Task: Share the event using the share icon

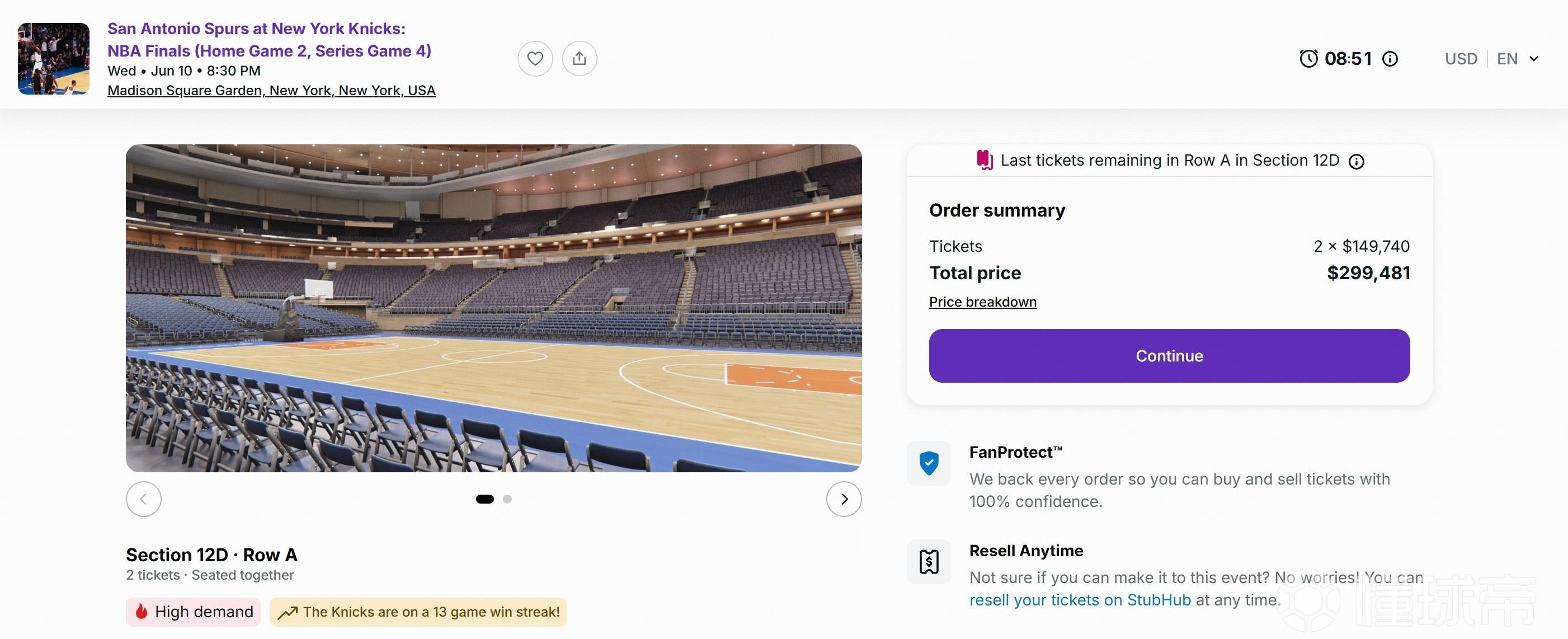Action: click(x=580, y=58)
